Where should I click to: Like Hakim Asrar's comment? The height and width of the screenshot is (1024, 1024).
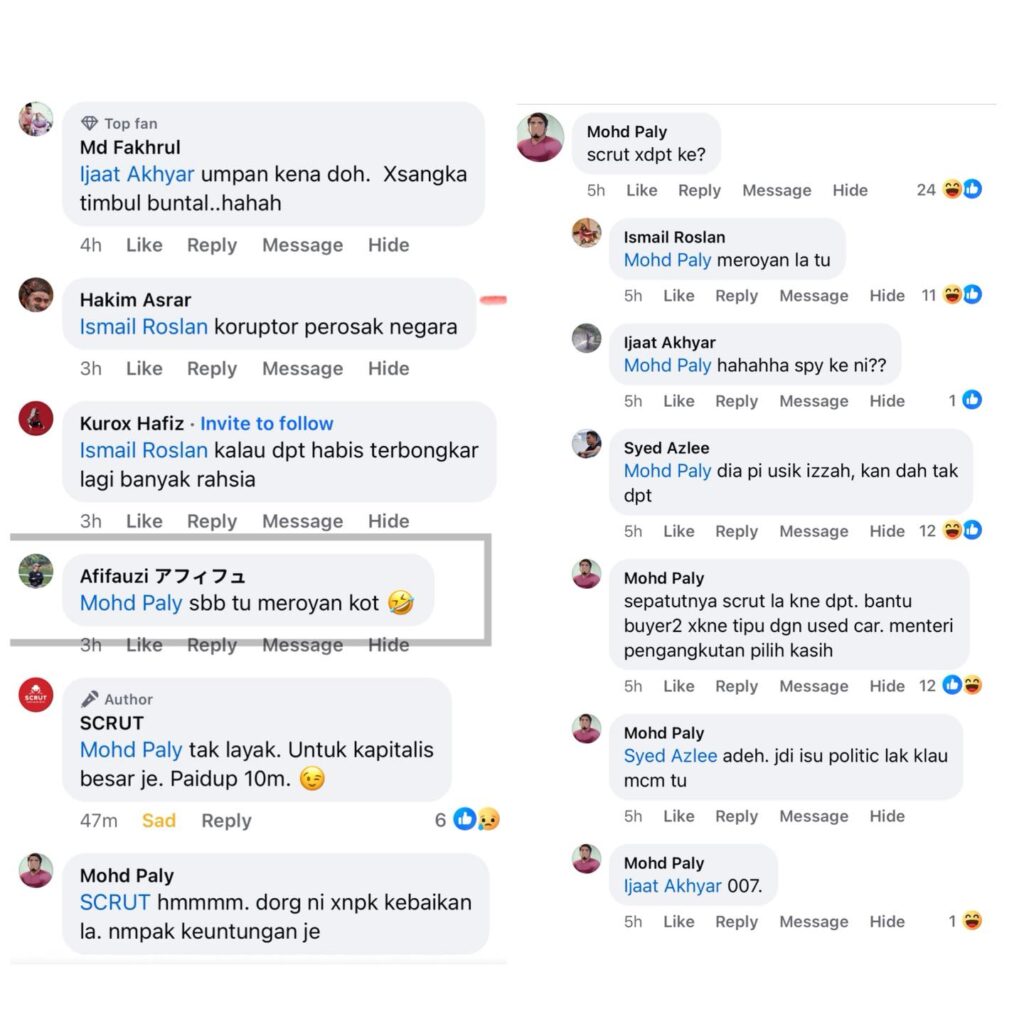[144, 368]
